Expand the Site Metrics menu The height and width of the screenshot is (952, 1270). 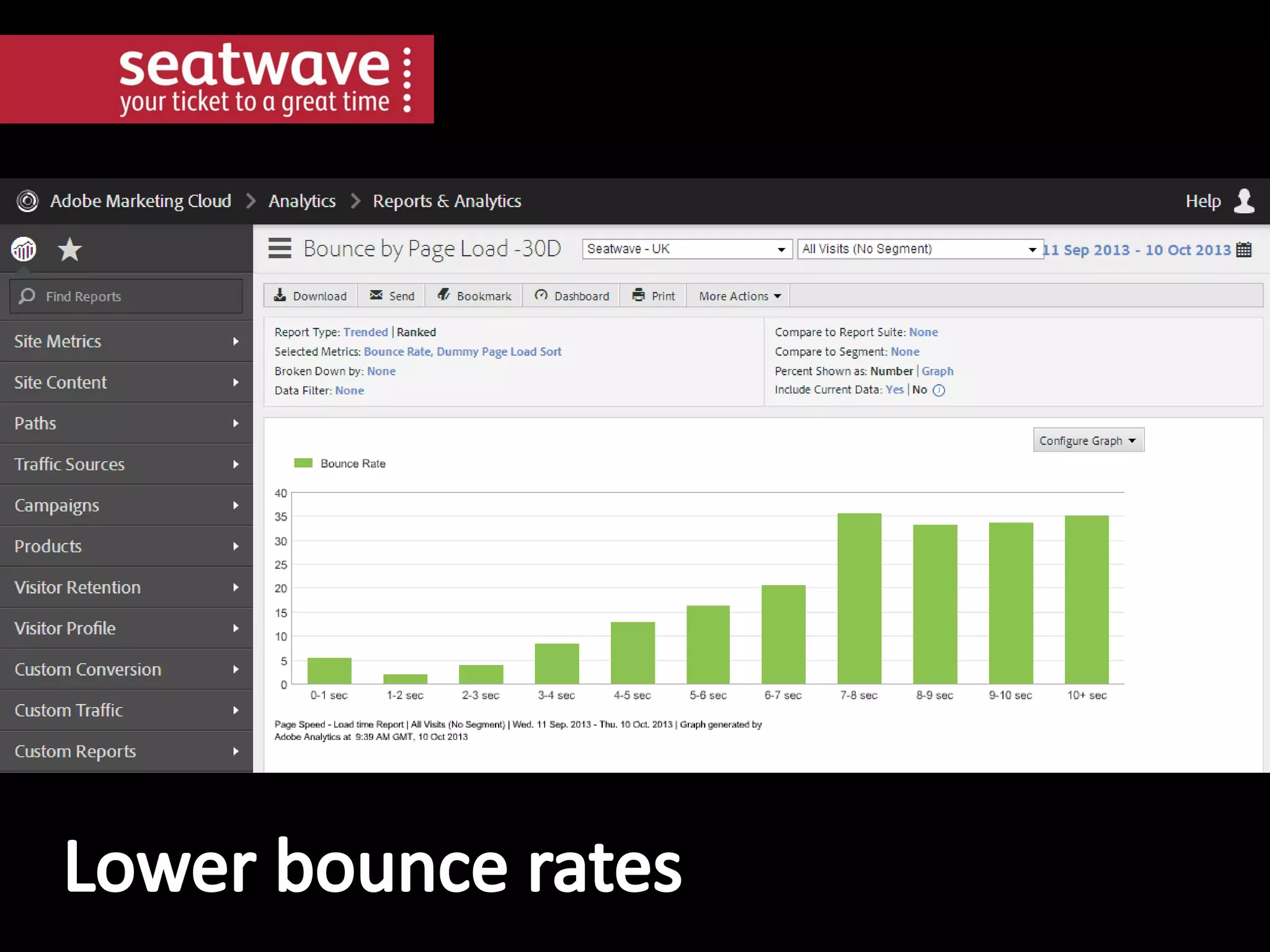[126, 342]
